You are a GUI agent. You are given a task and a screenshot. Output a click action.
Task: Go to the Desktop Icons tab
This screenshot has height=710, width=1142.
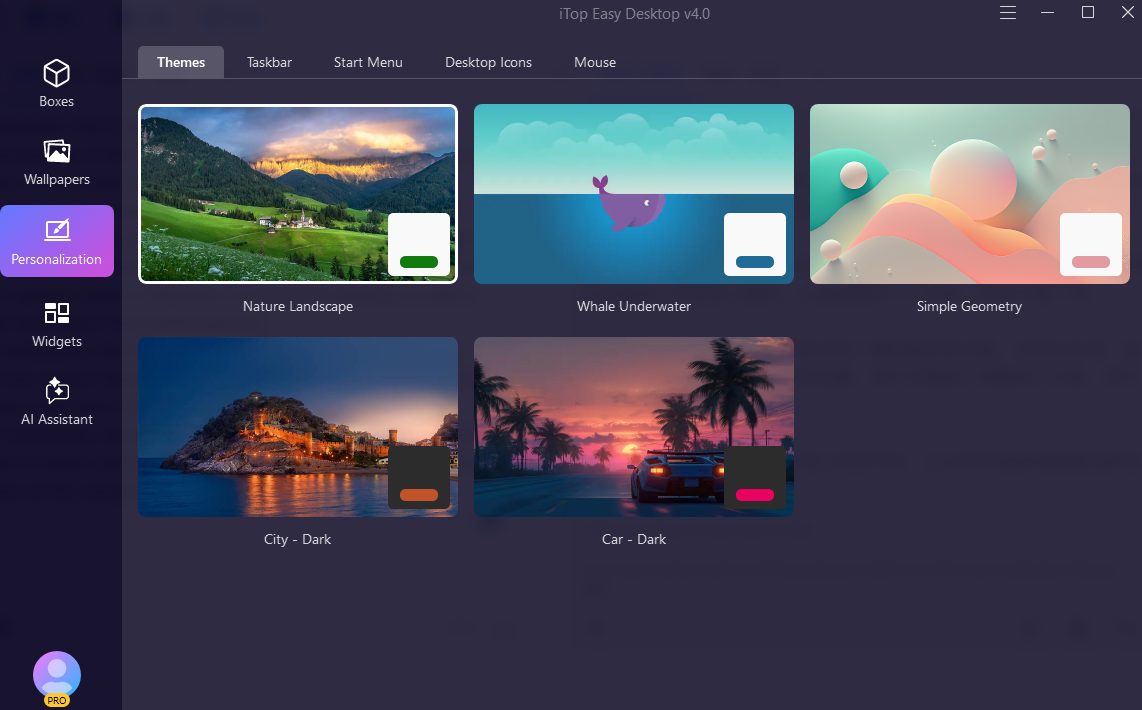click(x=488, y=62)
